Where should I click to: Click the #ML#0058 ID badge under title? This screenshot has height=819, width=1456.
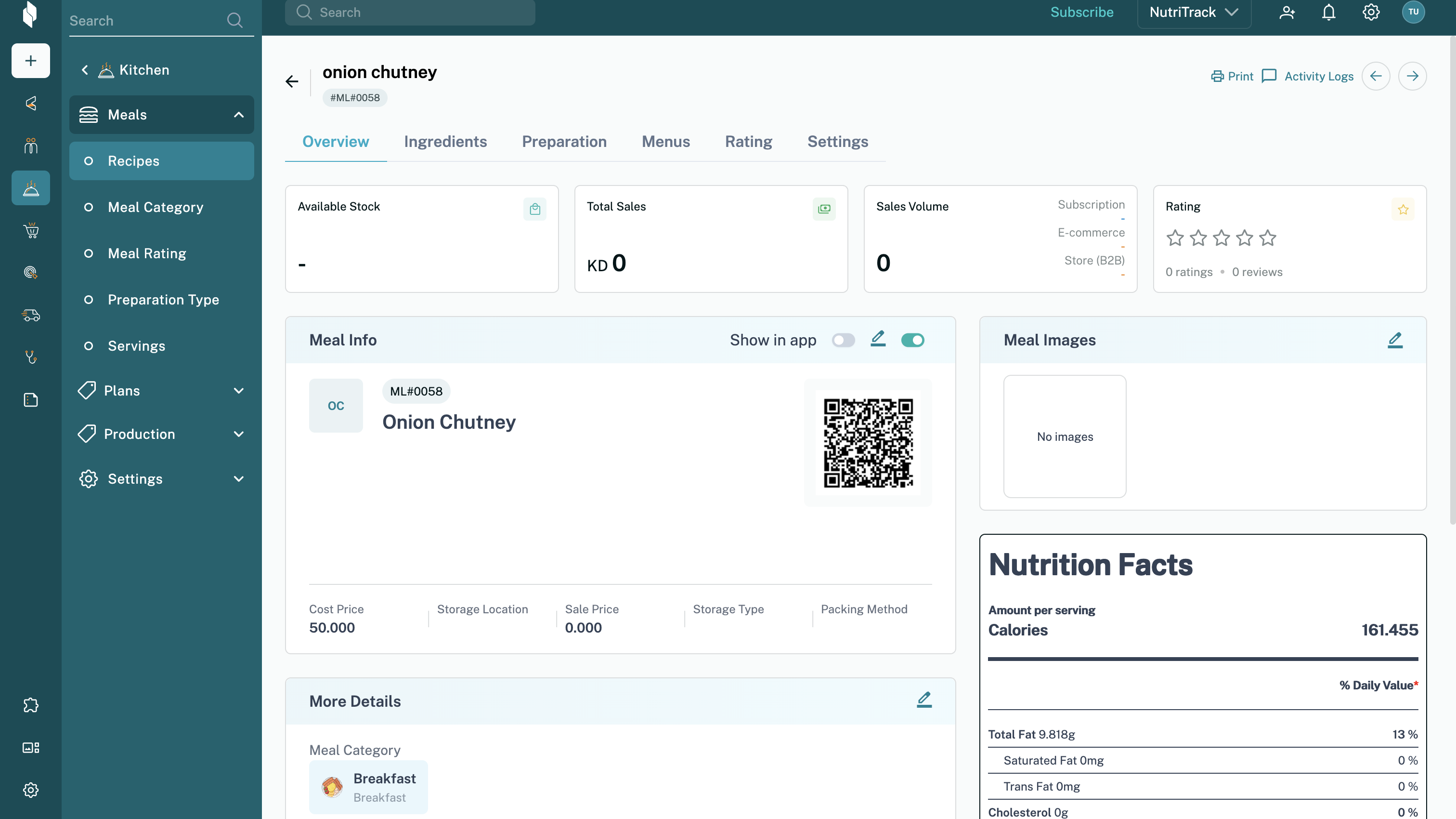[x=355, y=98]
